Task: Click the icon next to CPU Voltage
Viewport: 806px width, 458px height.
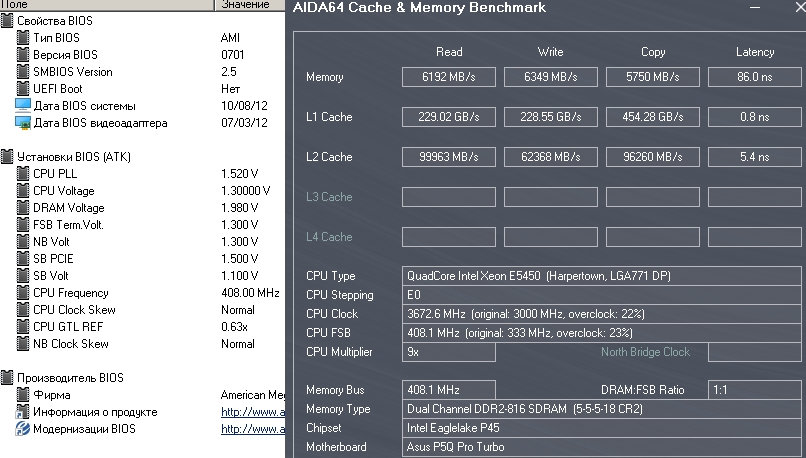Action: pyautogui.click(x=23, y=191)
